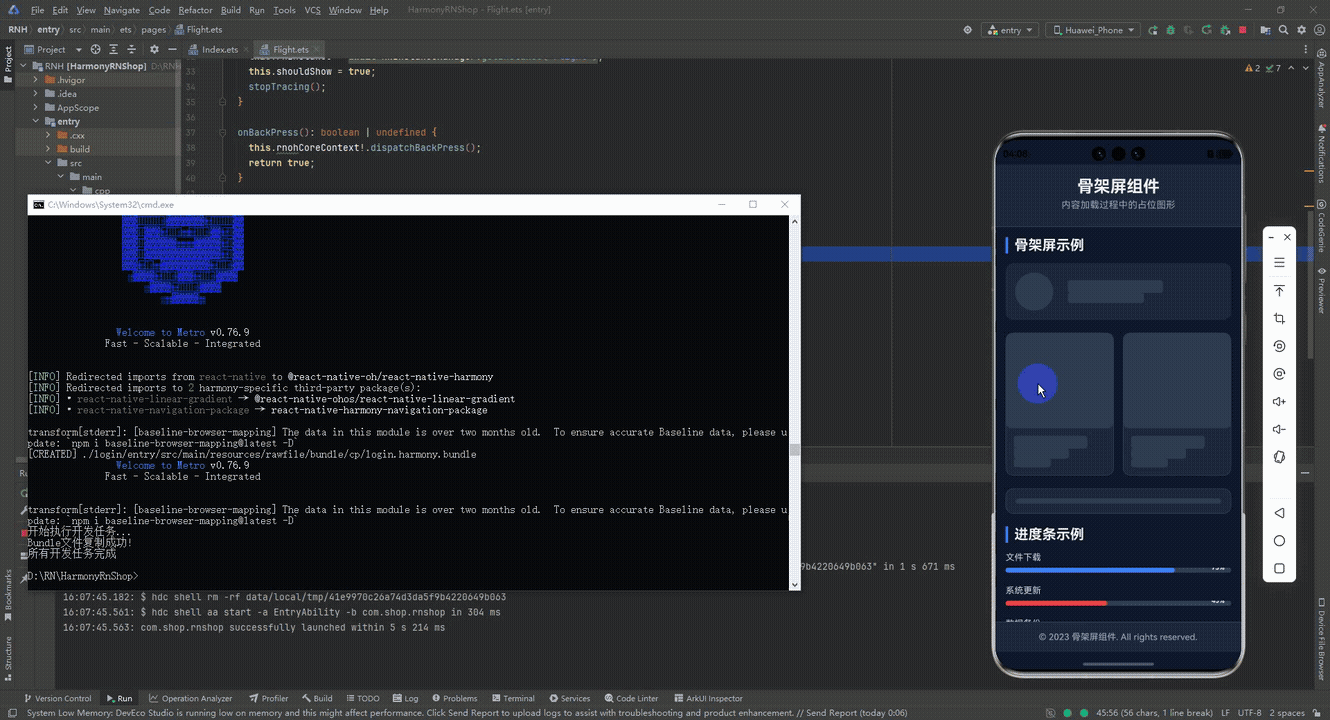1330x720 pixels.
Task: Lower emulator volume
Action: (x=1279, y=430)
